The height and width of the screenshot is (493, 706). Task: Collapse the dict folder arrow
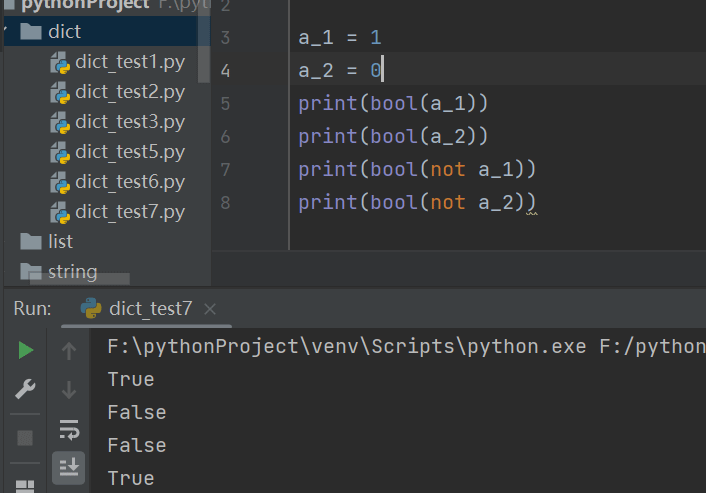pyautogui.click(x=7, y=32)
